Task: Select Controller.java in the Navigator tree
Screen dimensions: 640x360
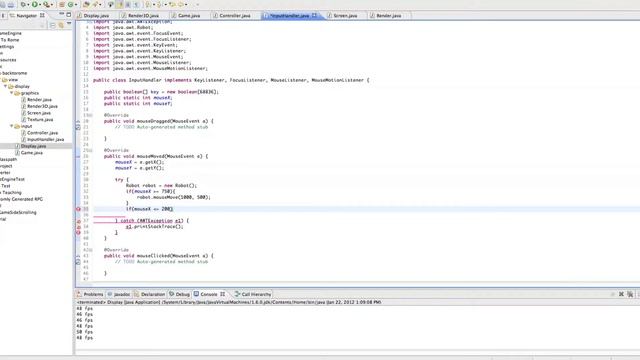Action: click(x=42, y=133)
